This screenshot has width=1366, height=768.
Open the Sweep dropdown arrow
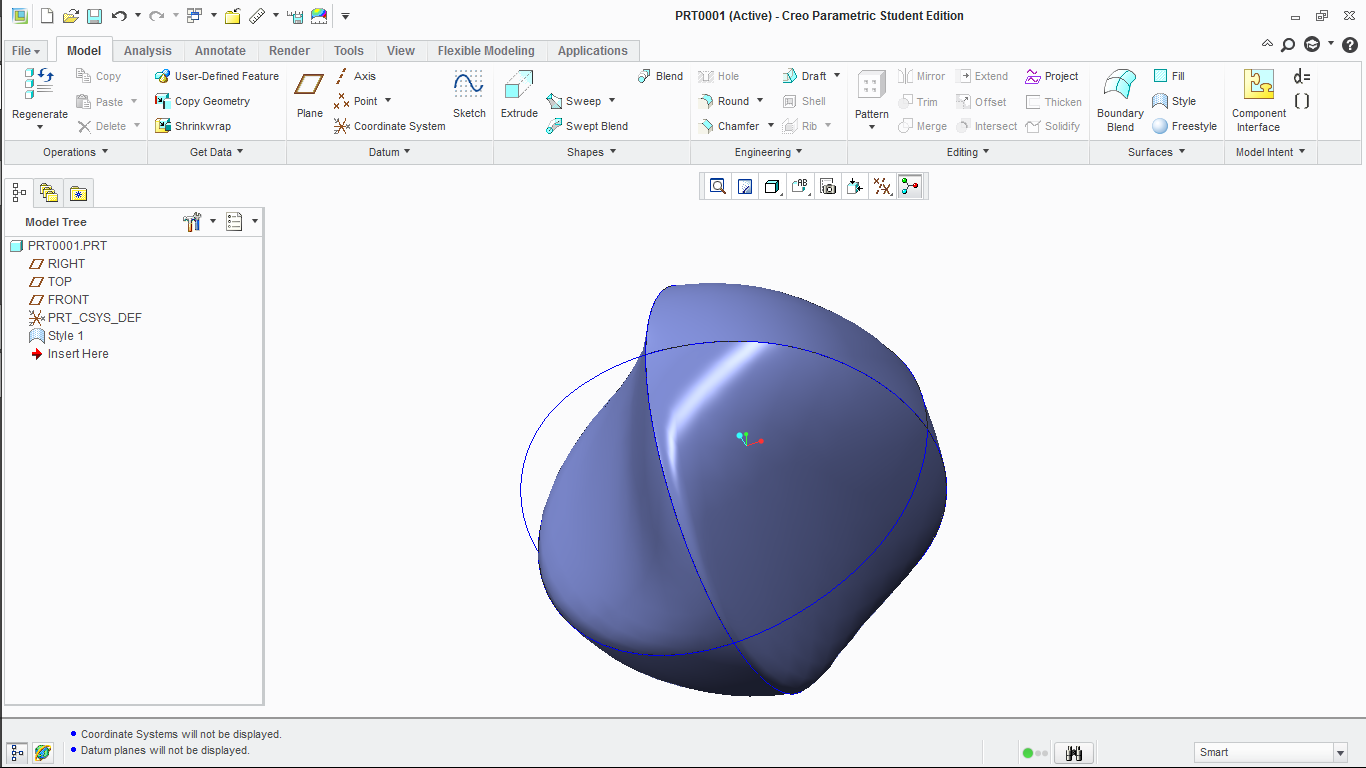point(612,101)
